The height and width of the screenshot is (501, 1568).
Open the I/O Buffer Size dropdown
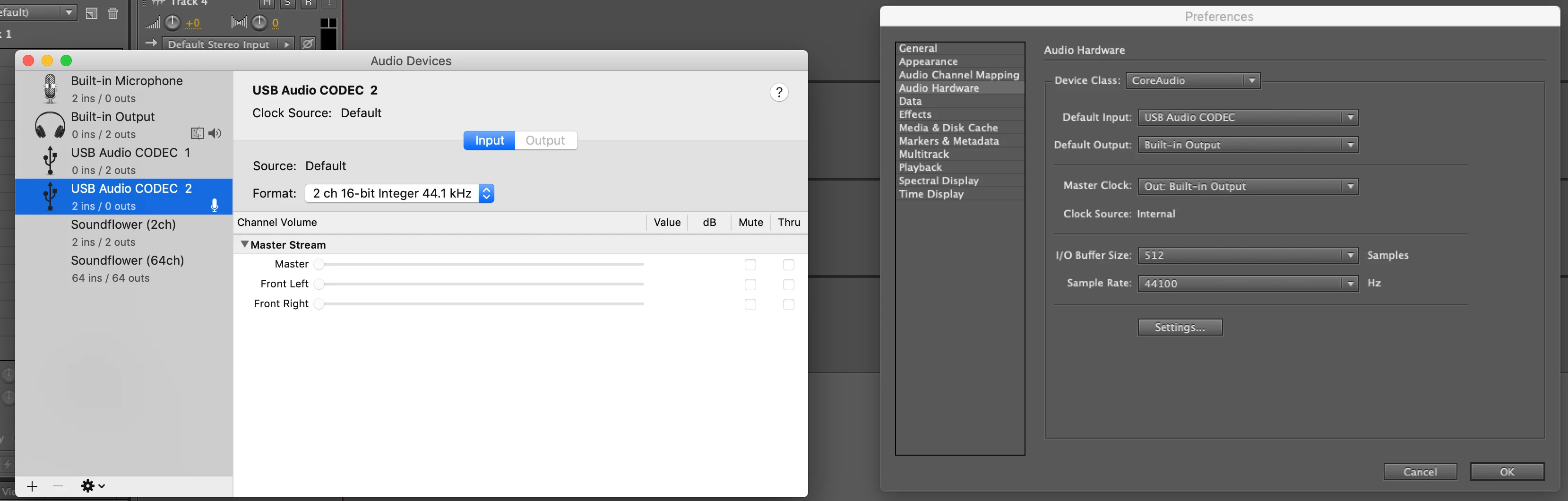tap(1248, 256)
